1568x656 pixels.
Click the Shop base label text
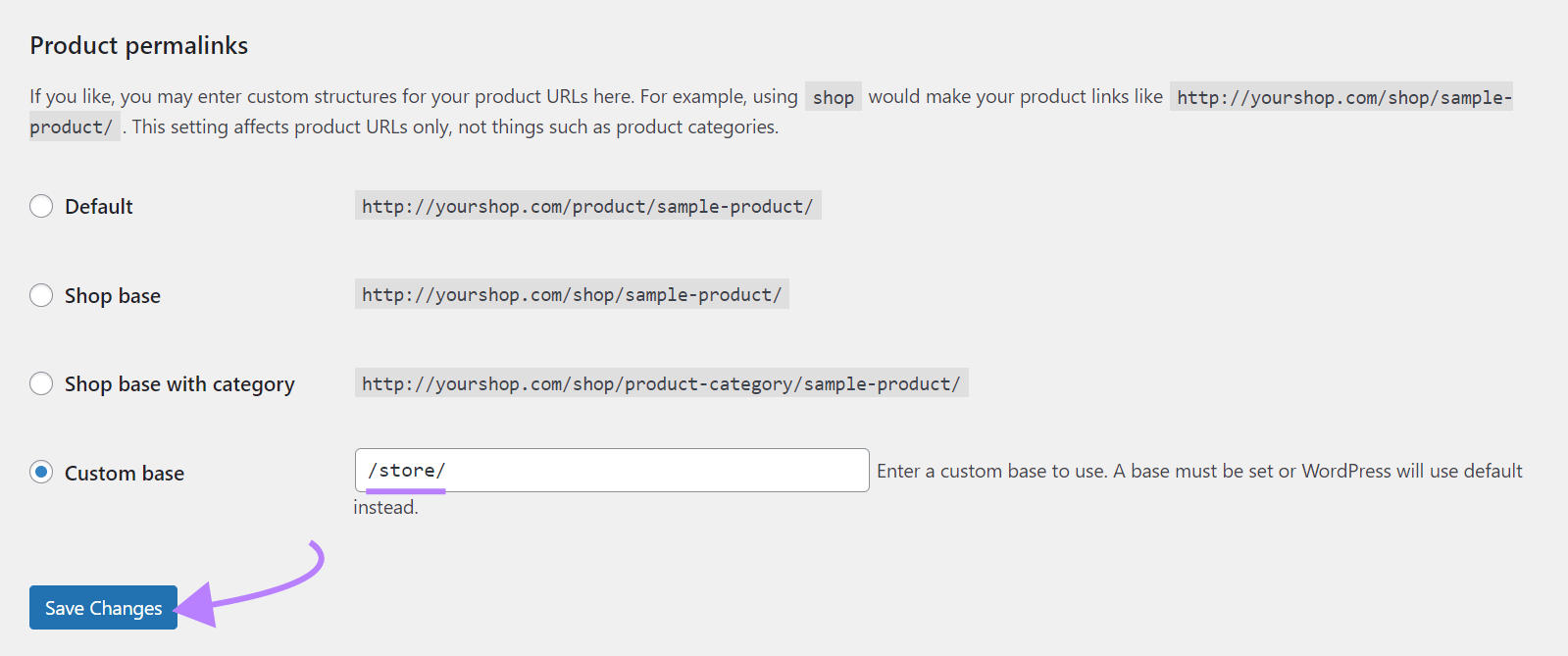112,295
